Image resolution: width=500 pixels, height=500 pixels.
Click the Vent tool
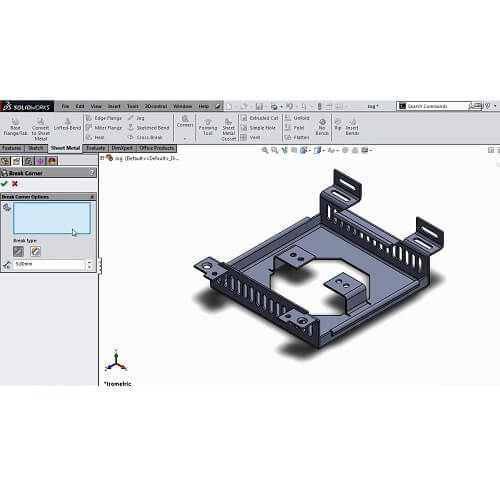(x=250, y=137)
